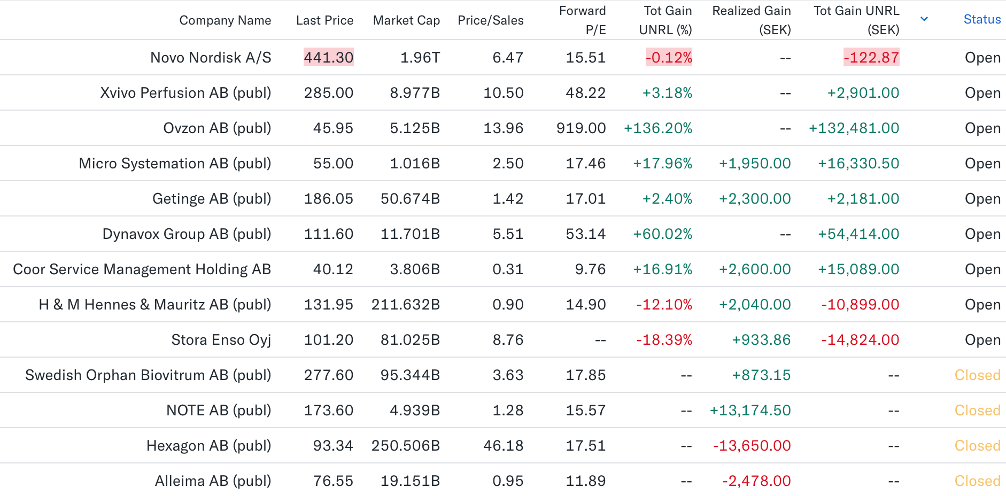
Task: Select Micro Systemation AB (publ) name
Action: 175,163
